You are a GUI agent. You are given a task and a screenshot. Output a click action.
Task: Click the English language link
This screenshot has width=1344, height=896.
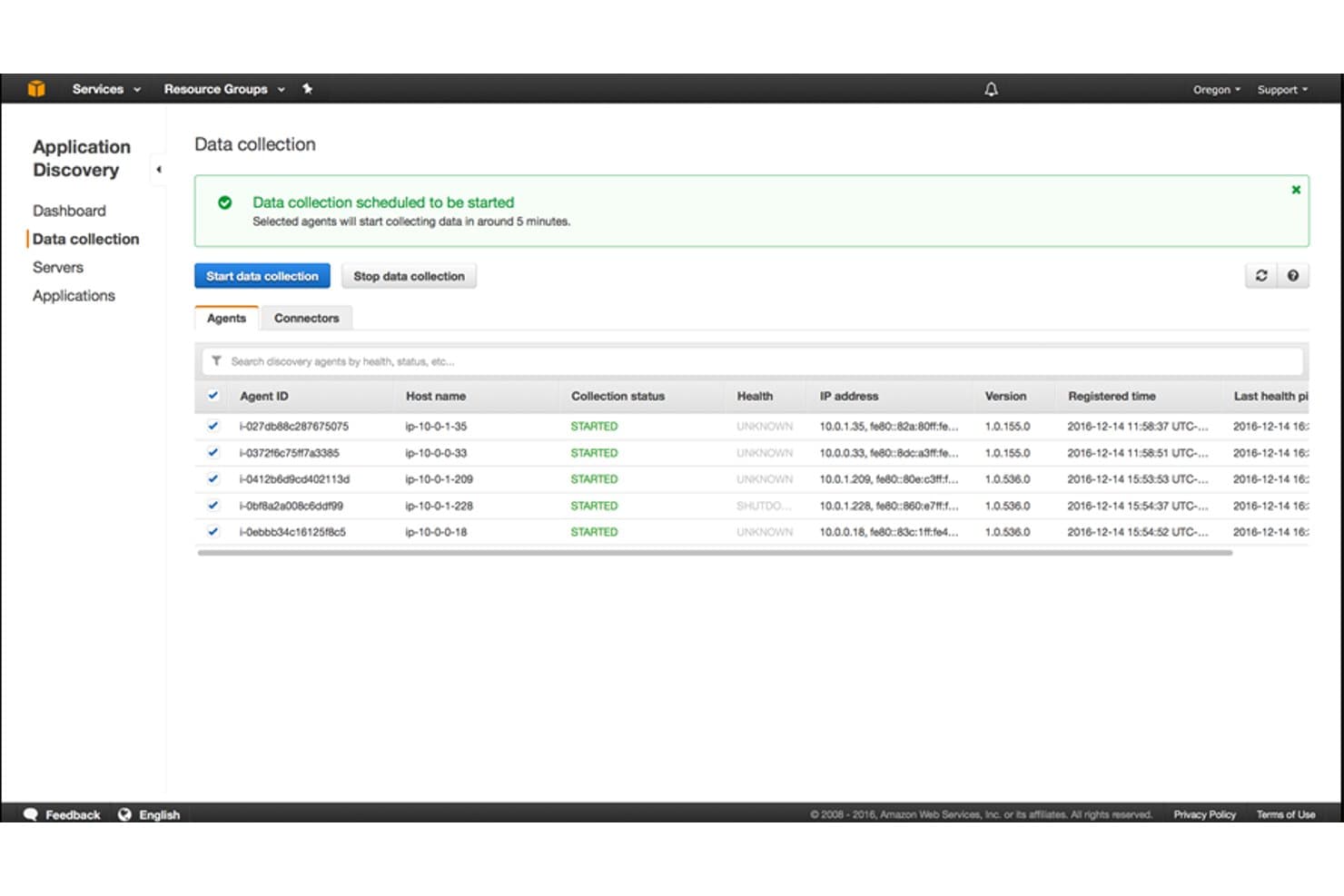coord(160,815)
